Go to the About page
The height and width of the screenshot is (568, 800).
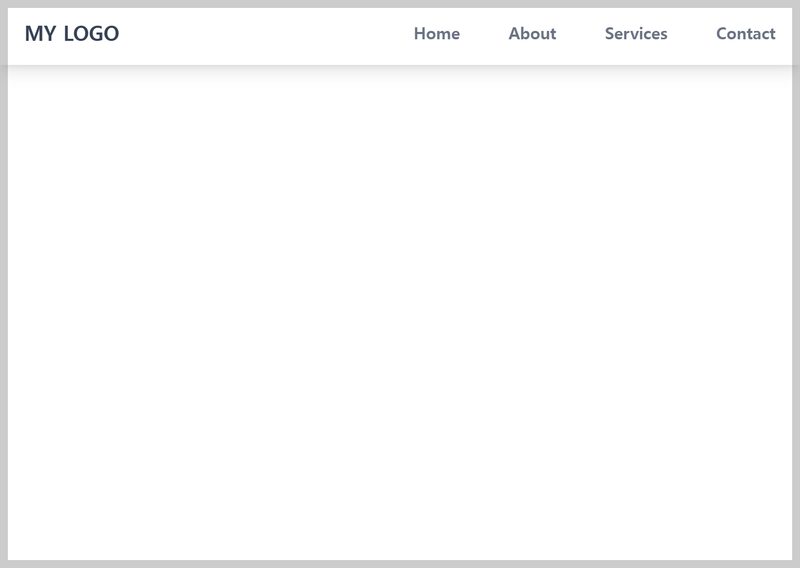pos(532,34)
